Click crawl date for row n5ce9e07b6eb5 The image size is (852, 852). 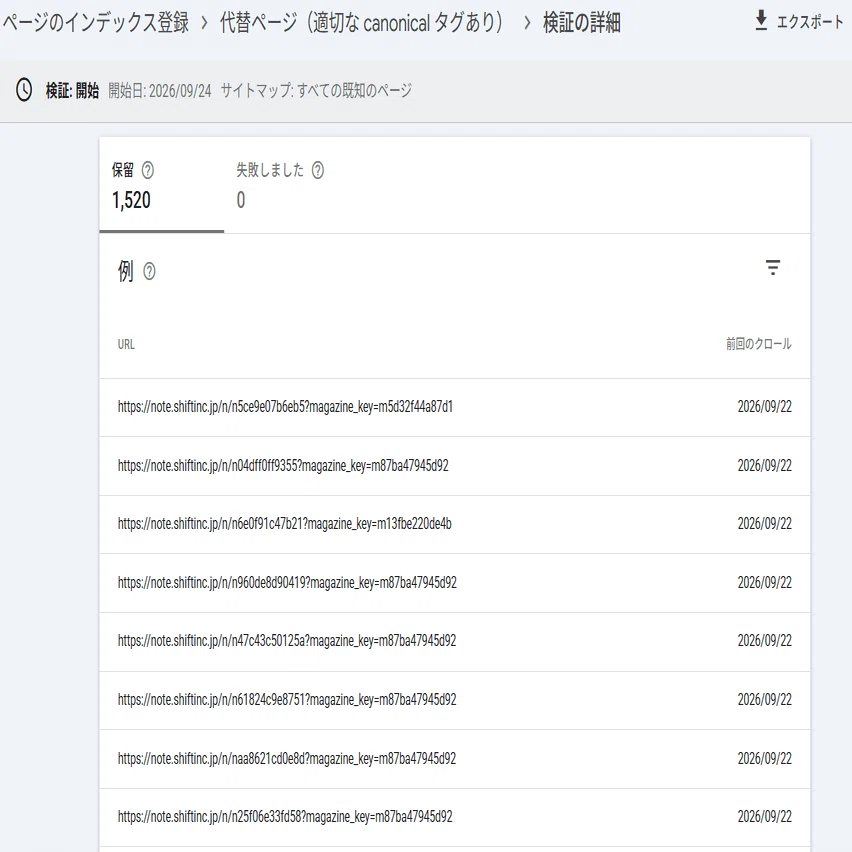[x=765, y=407]
